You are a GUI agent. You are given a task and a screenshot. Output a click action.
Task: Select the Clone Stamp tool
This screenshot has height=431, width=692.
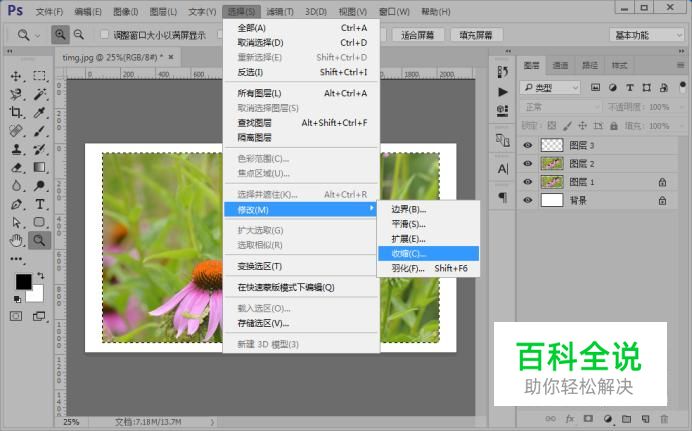click(16, 149)
